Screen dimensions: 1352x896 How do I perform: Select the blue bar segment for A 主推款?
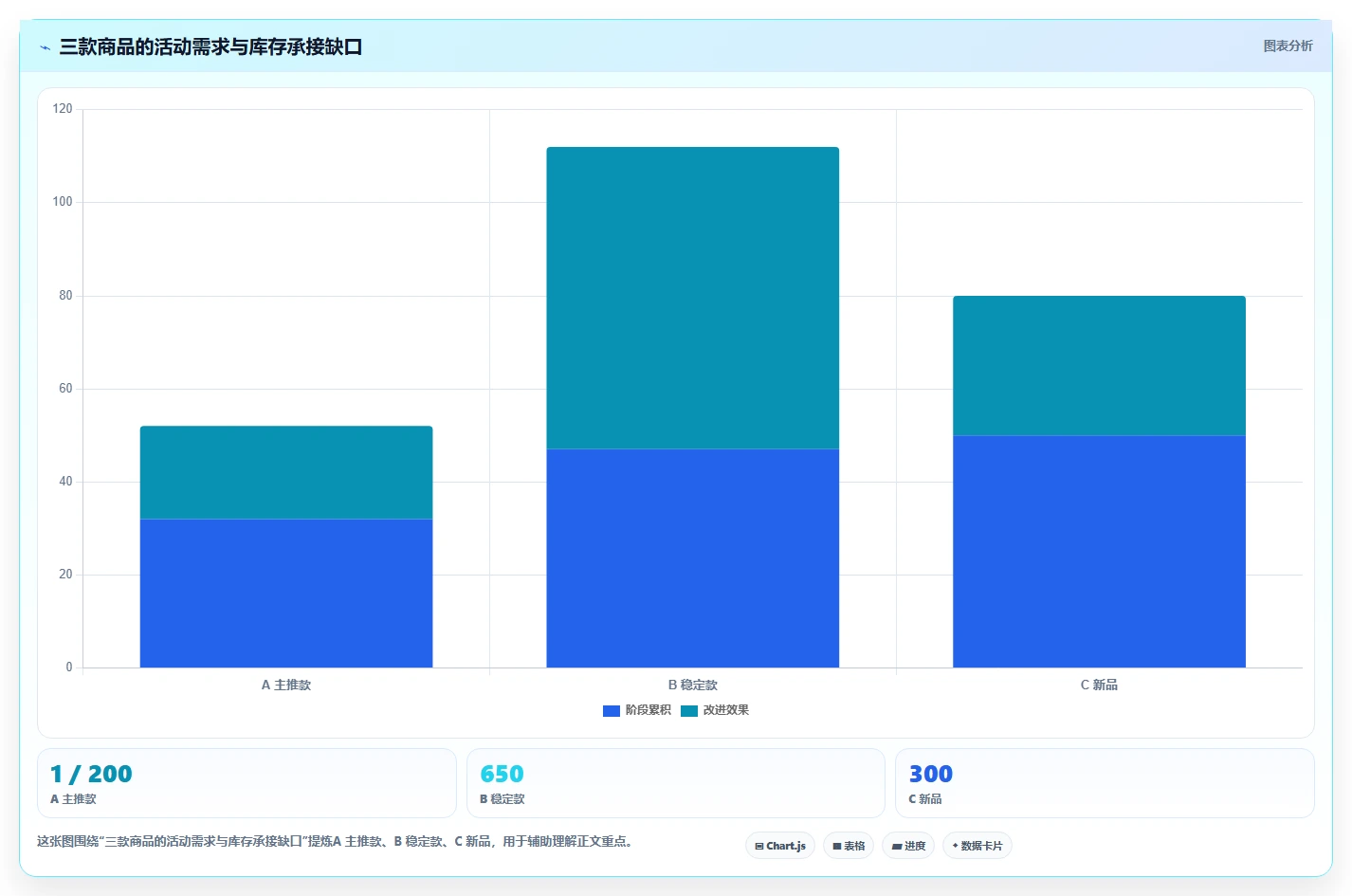click(286, 594)
